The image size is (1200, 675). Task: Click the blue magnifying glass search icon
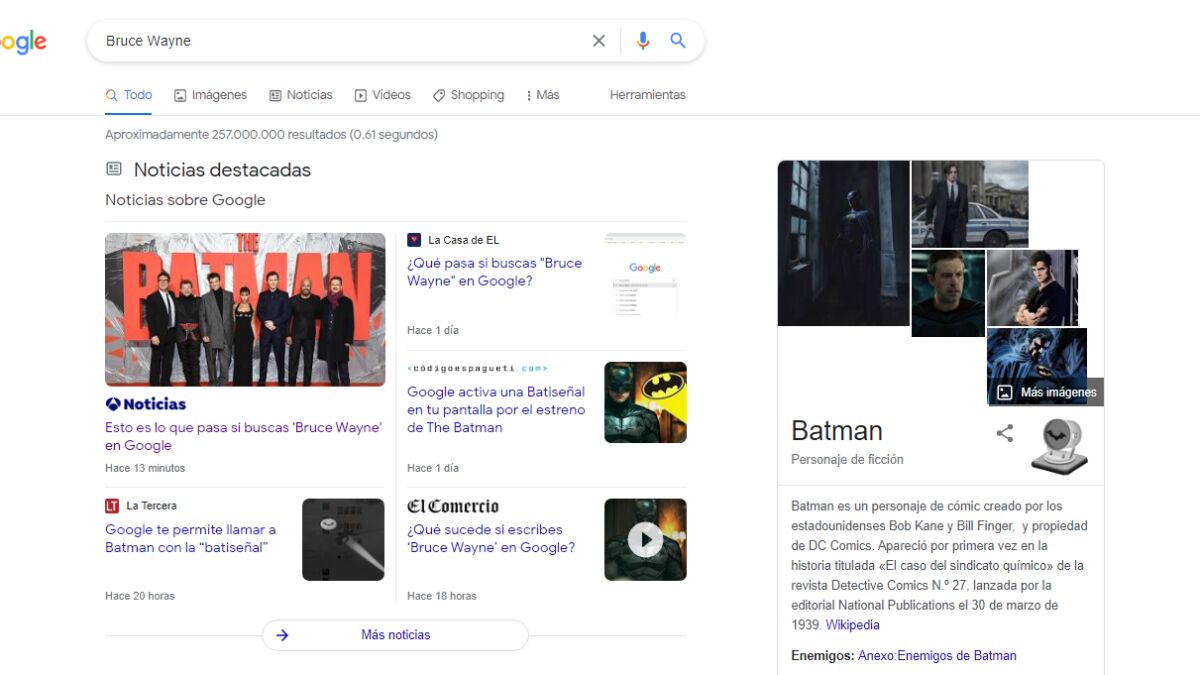pyautogui.click(x=678, y=41)
